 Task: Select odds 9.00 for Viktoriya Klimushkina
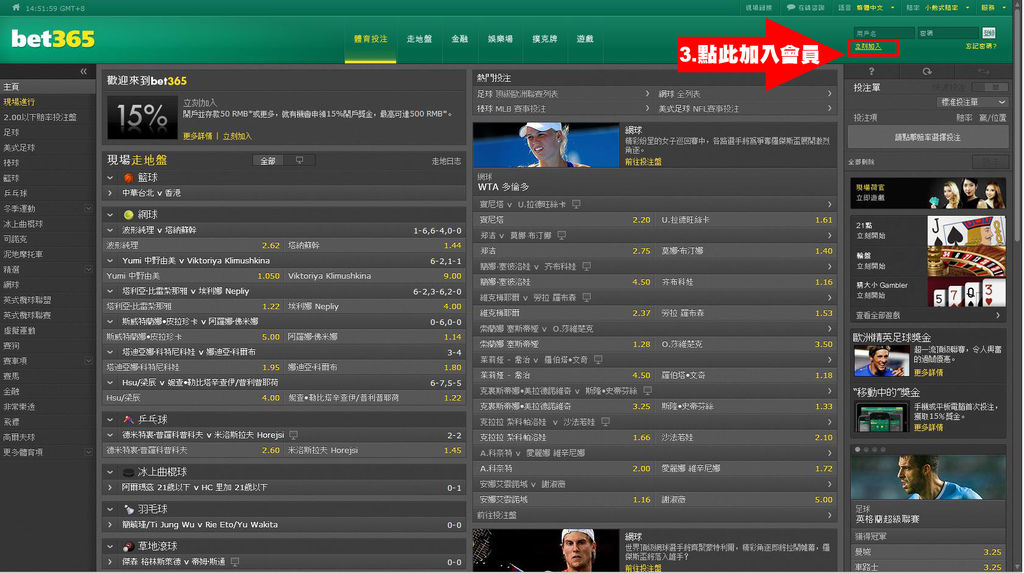point(452,276)
